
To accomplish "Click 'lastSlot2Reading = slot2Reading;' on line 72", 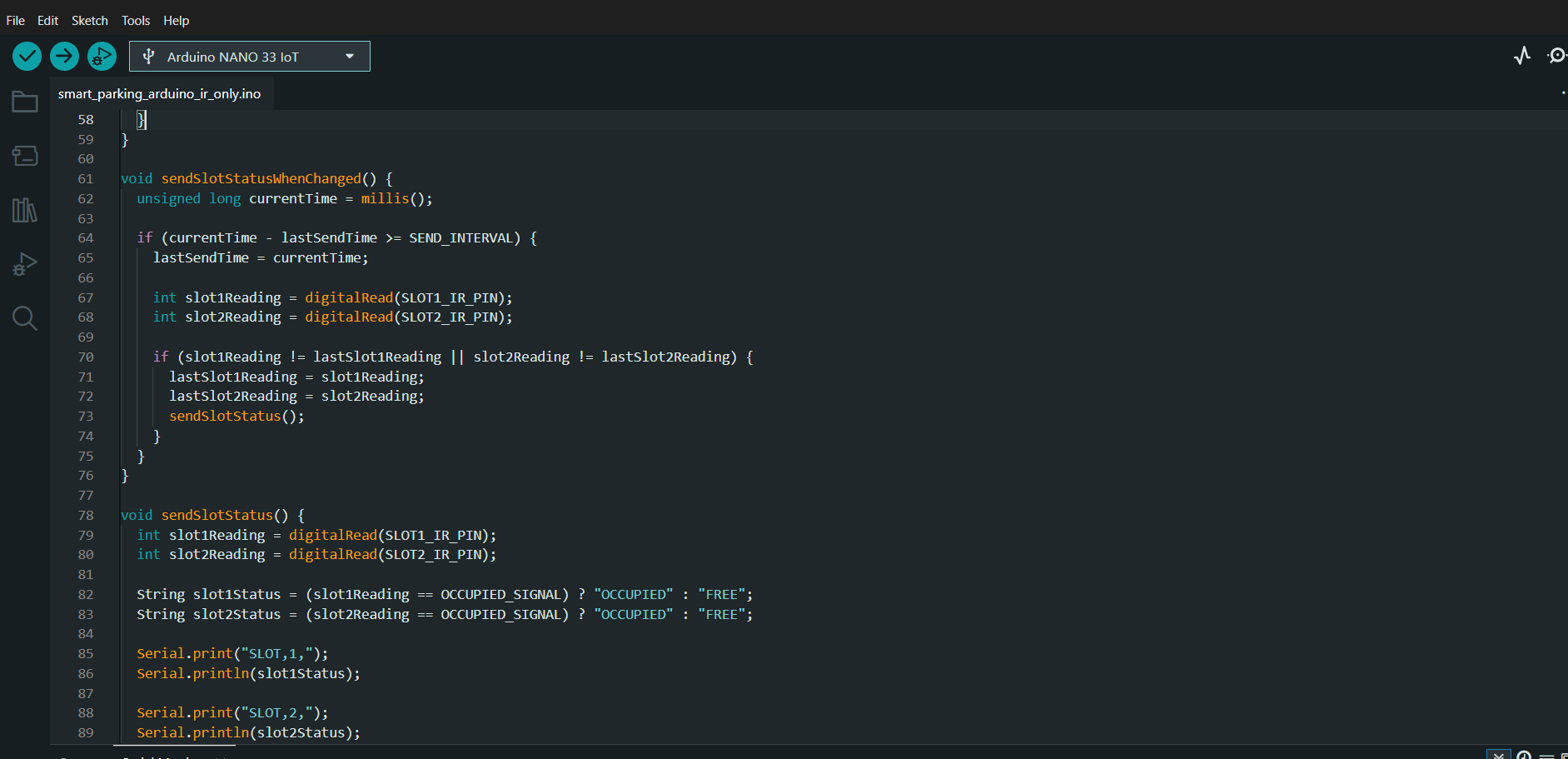I will click(x=297, y=397).
